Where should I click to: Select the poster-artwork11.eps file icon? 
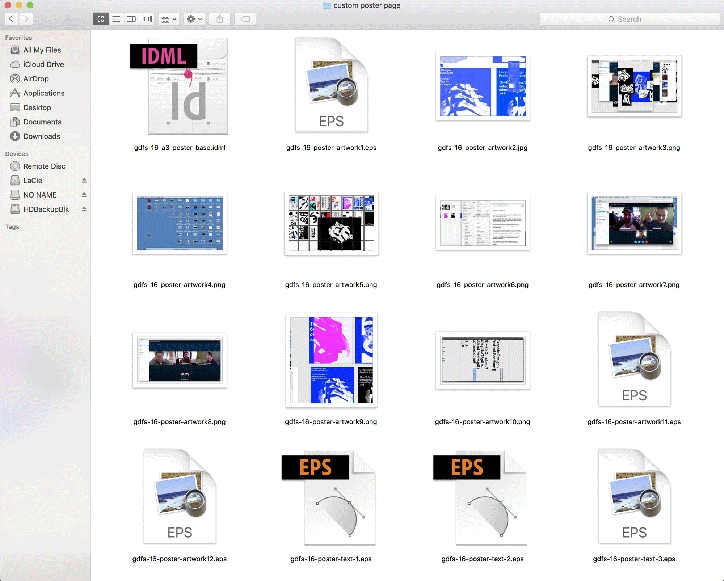(634, 359)
